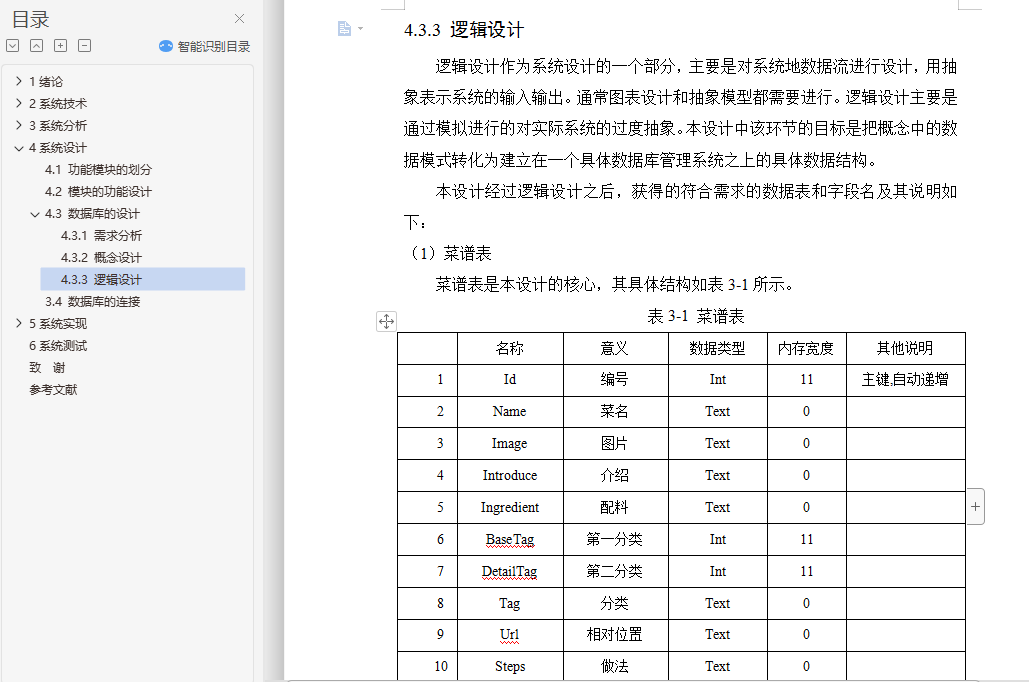Click the first outline toolbar icon with down arrow
The width and height of the screenshot is (1029, 682).
[12, 45]
